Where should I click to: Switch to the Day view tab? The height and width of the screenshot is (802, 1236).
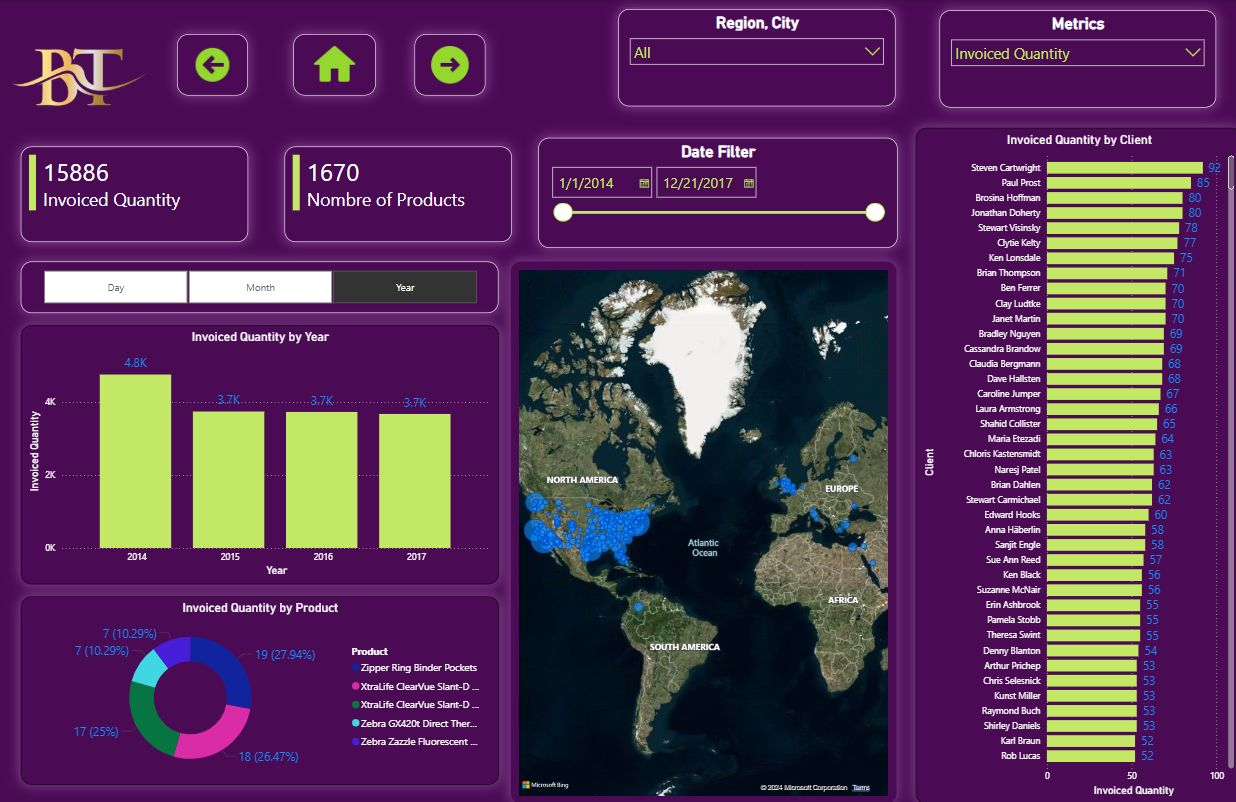pyautogui.click(x=115, y=287)
